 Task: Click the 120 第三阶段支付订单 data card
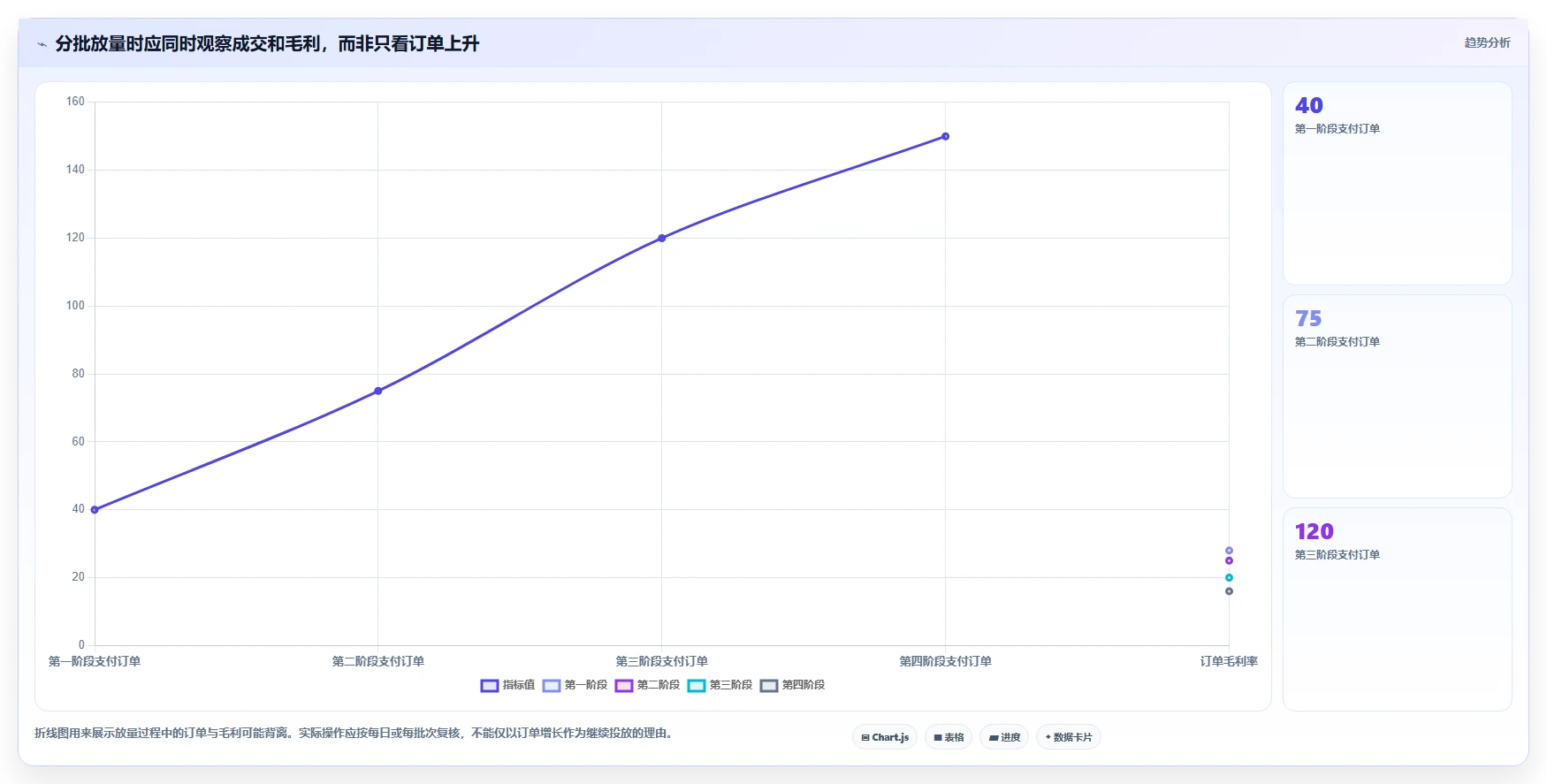(x=1397, y=610)
